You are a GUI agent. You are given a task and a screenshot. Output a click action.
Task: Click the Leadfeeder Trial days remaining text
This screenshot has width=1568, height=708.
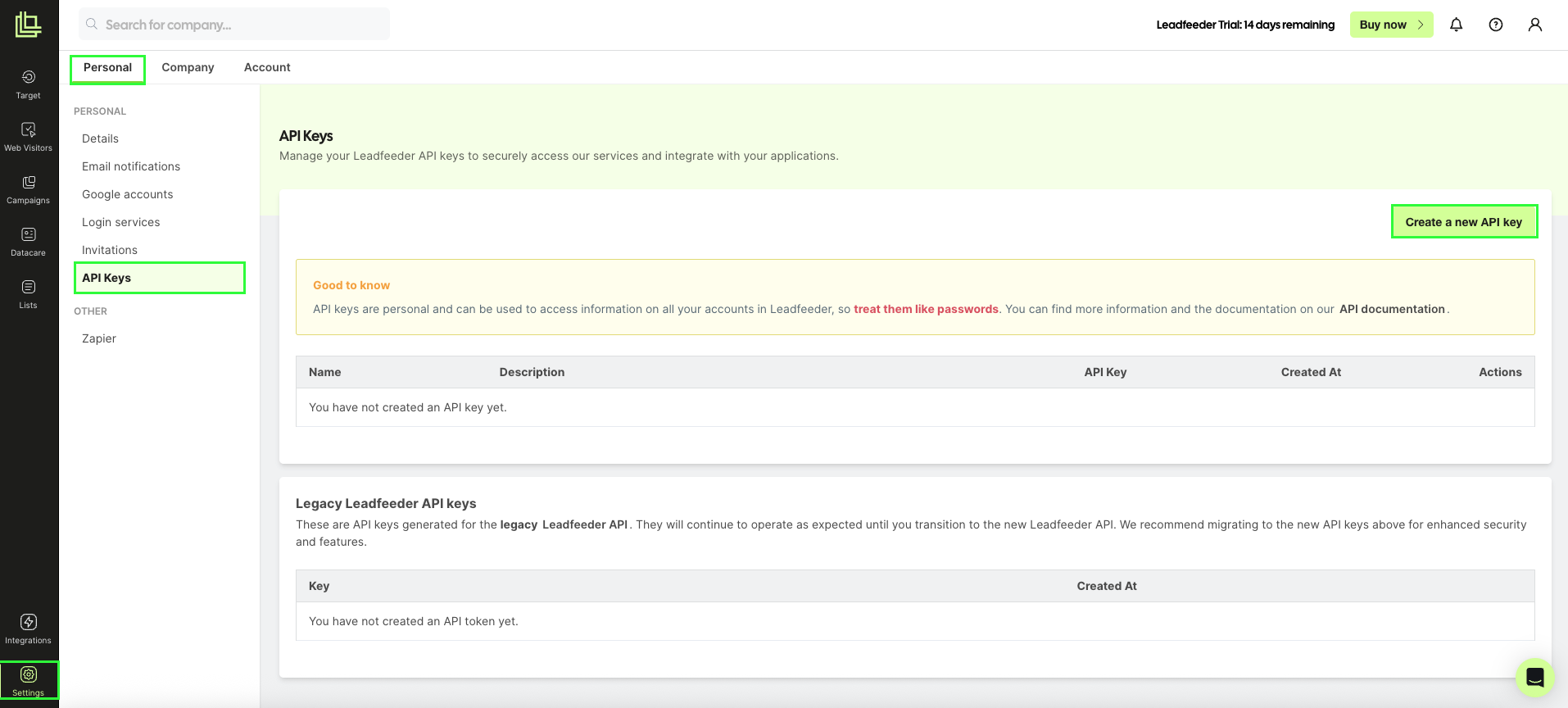1245,25
